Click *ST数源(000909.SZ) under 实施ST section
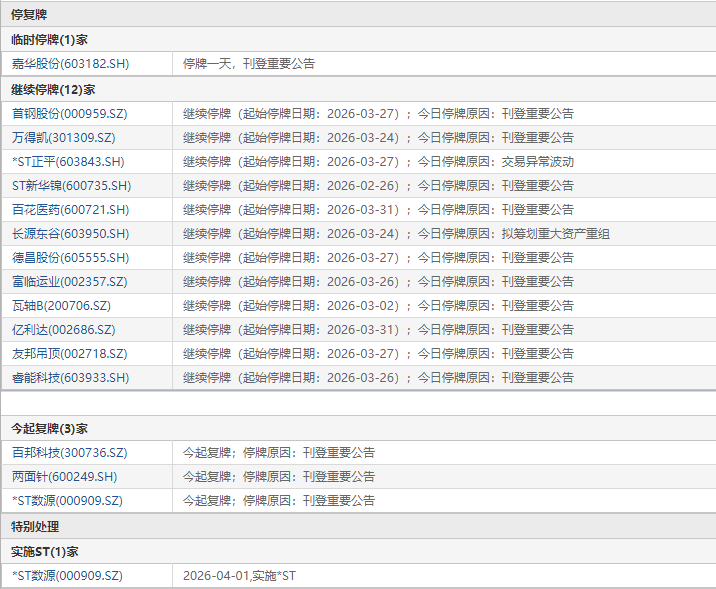Image resolution: width=716 pixels, height=589 pixels. (x=67, y=575)
